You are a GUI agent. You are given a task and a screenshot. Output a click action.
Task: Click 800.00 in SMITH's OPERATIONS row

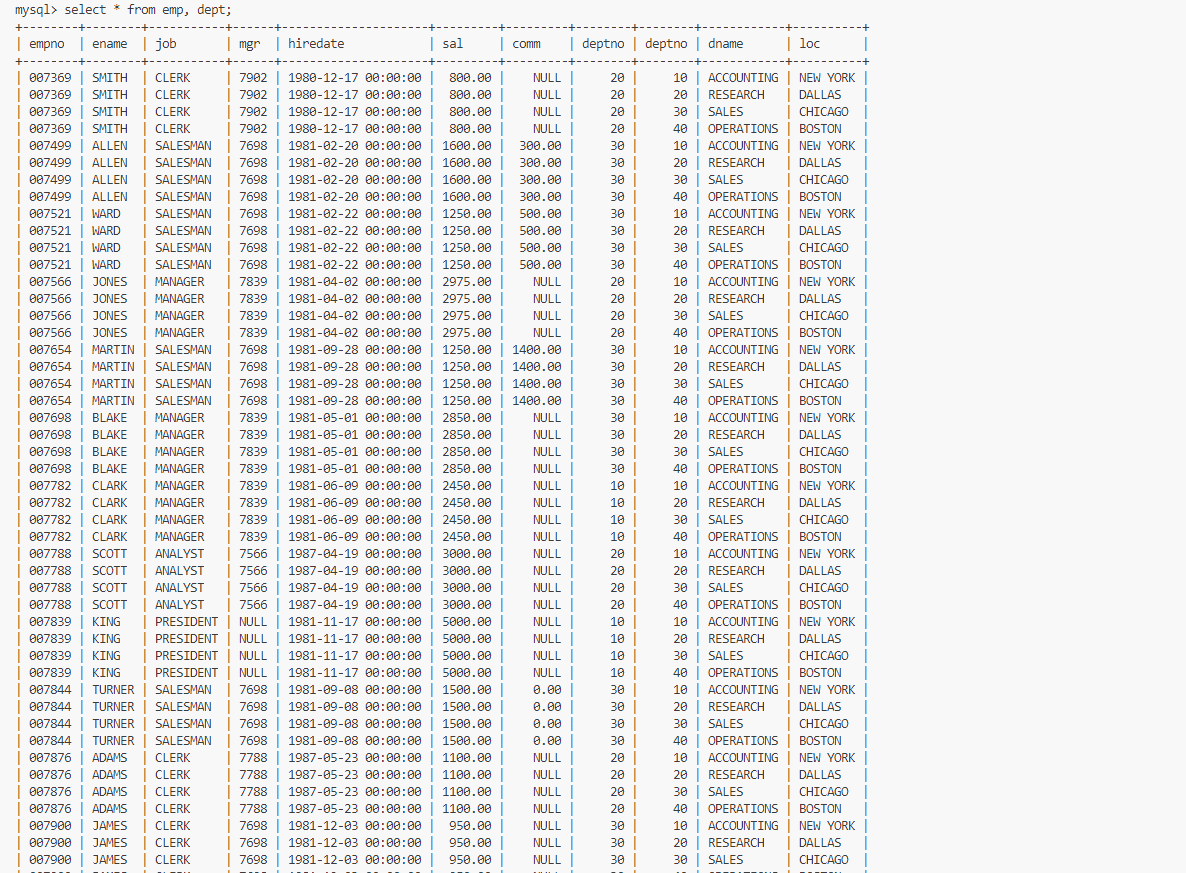[470, 129]
